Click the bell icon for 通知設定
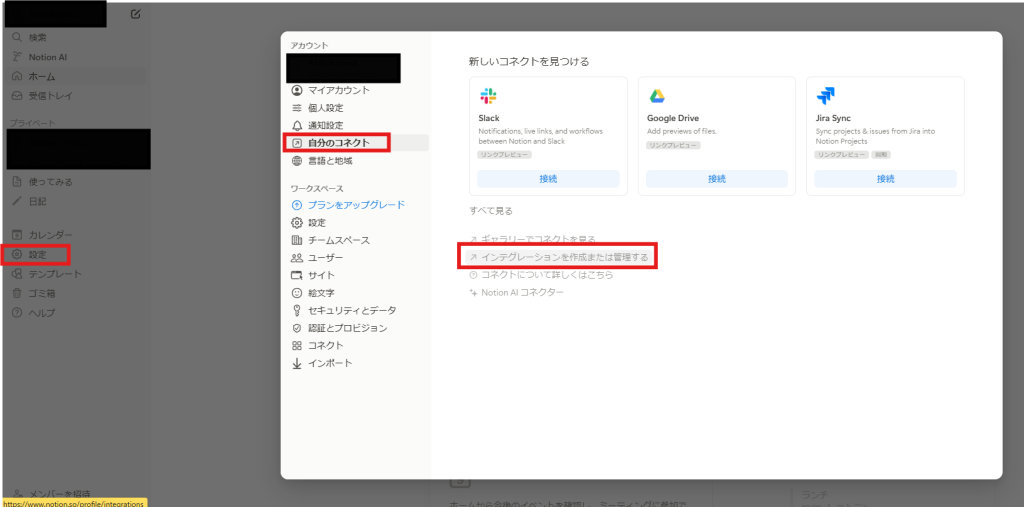The image size is (1024, 507). pos(296,125)
